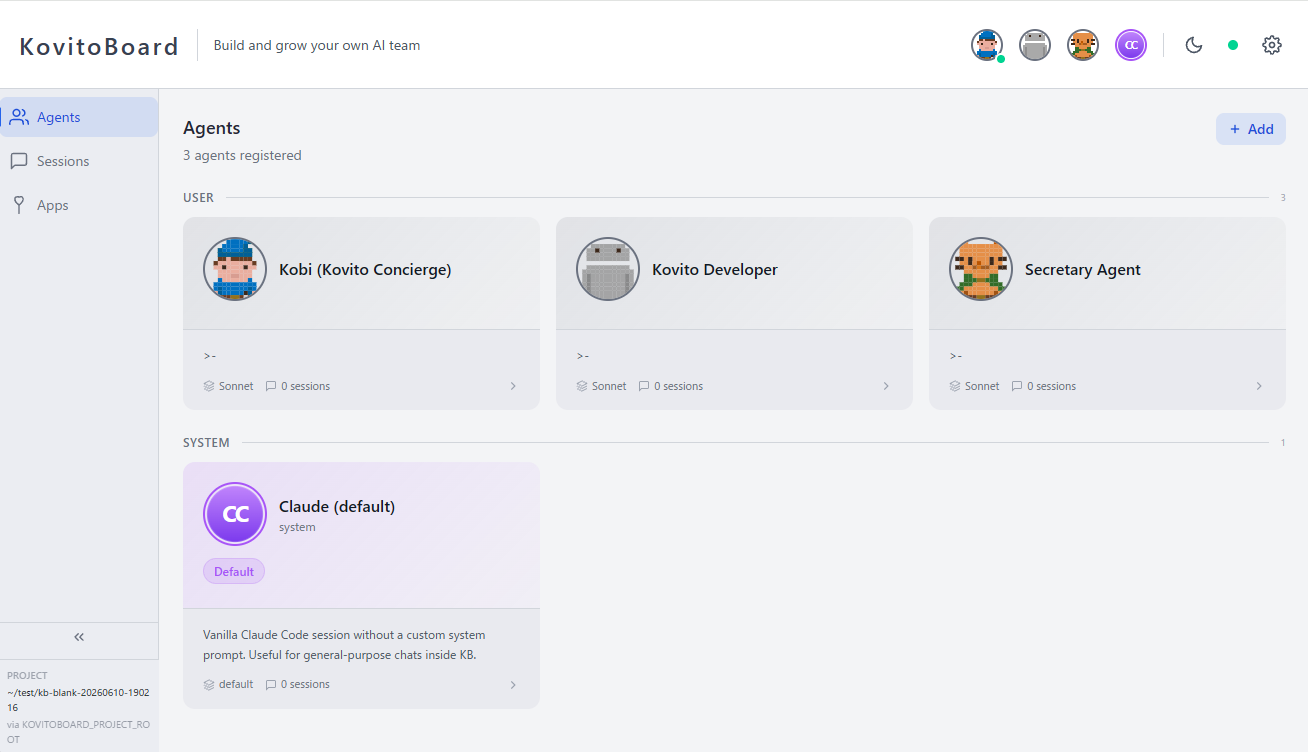Click the SYSTEM section header
Screen dimensions: 1308x752
[206, 443]
